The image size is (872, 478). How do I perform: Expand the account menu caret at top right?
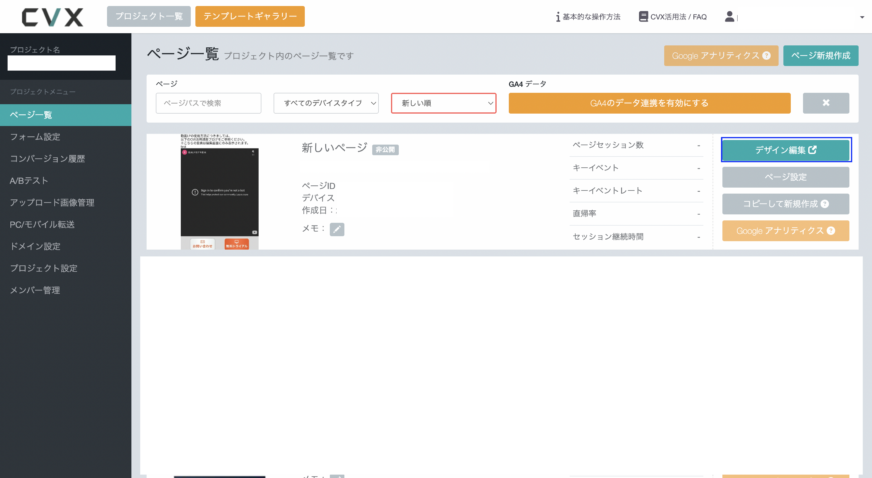[861, 17]
